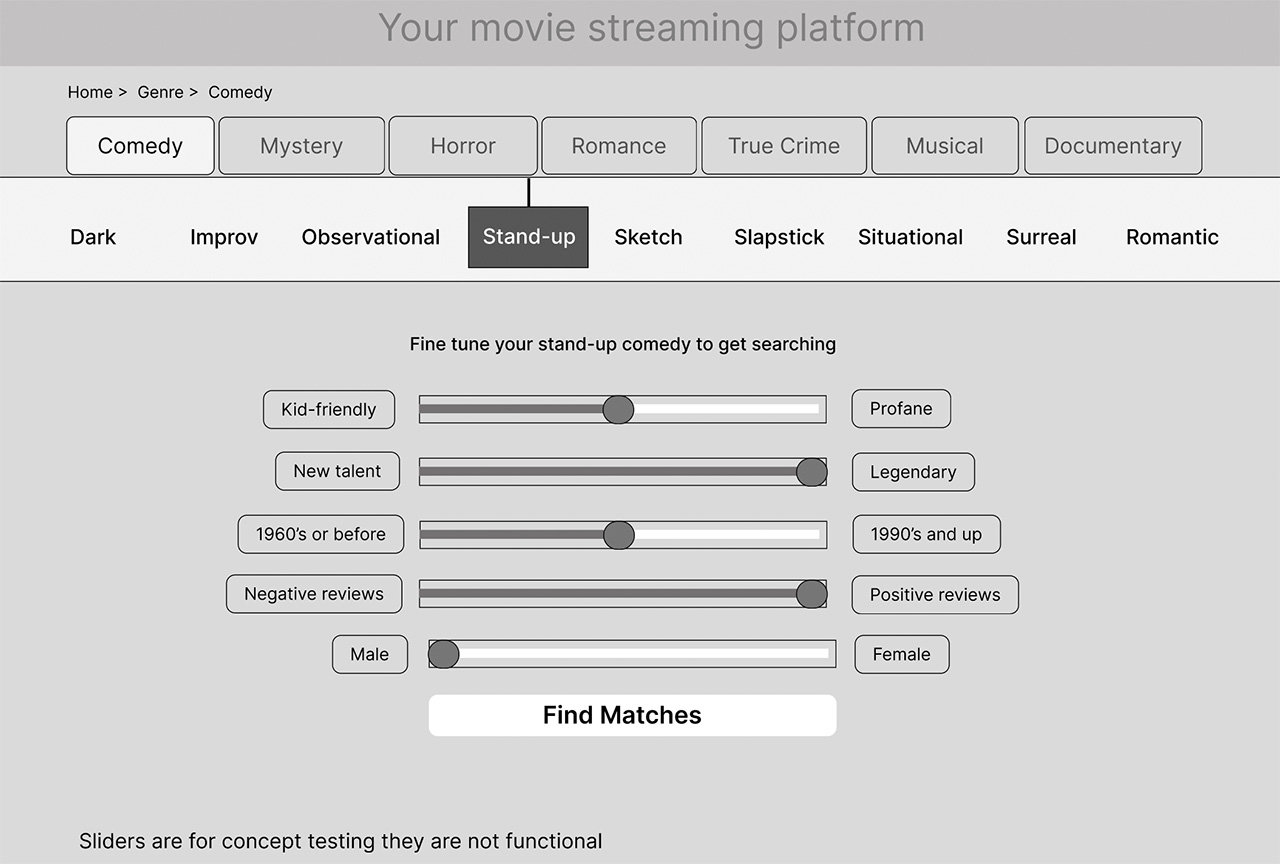Choose the Musical genre tab
This screenshot has width=1280, height=864.
click(944, 146)
